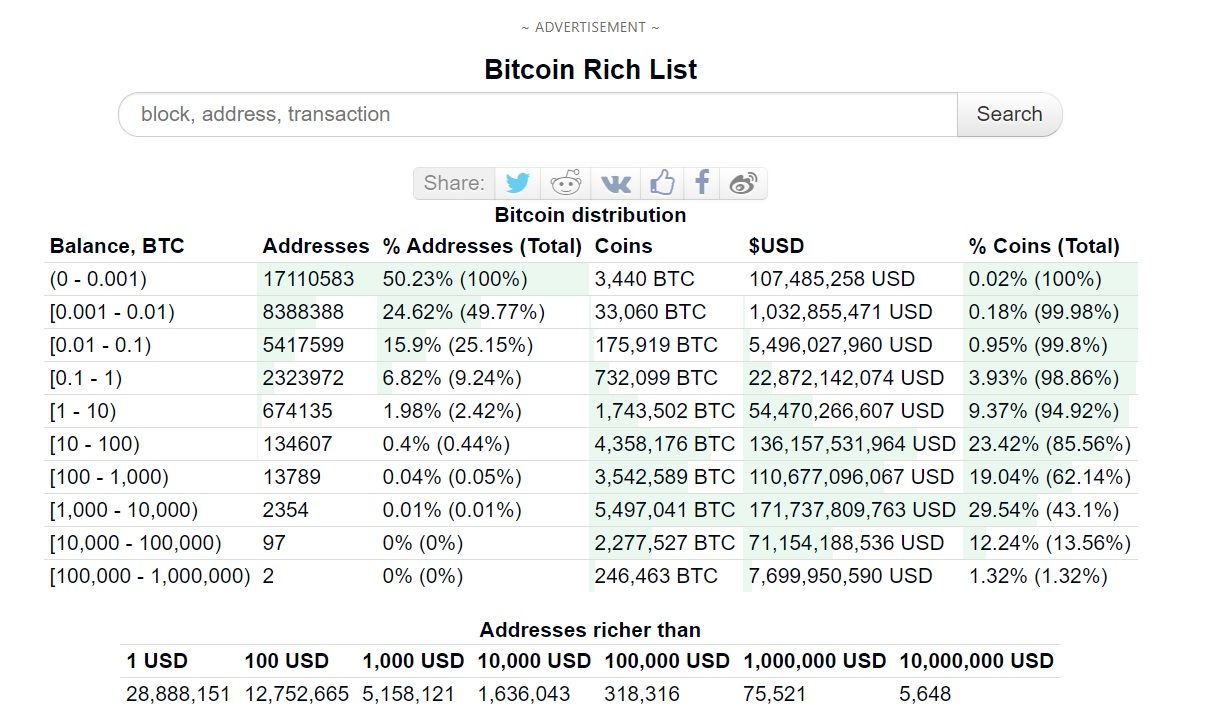Share page via Reddit alien icon
Image resolution: width=1218 pixels, height=714 pixels.
click(x=566, y=183)
